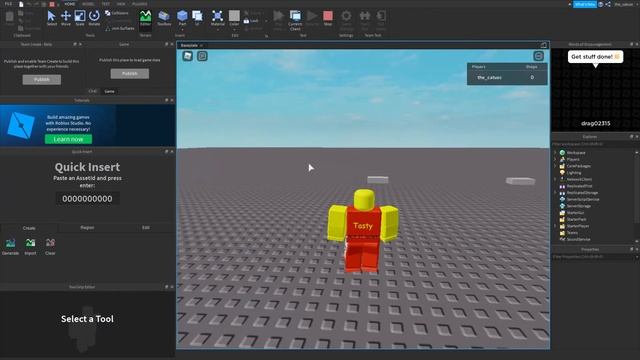Viewport: 640px width, 360px height.
Task: Expand the ReplicatedStorage node
Action: [555, 193]
